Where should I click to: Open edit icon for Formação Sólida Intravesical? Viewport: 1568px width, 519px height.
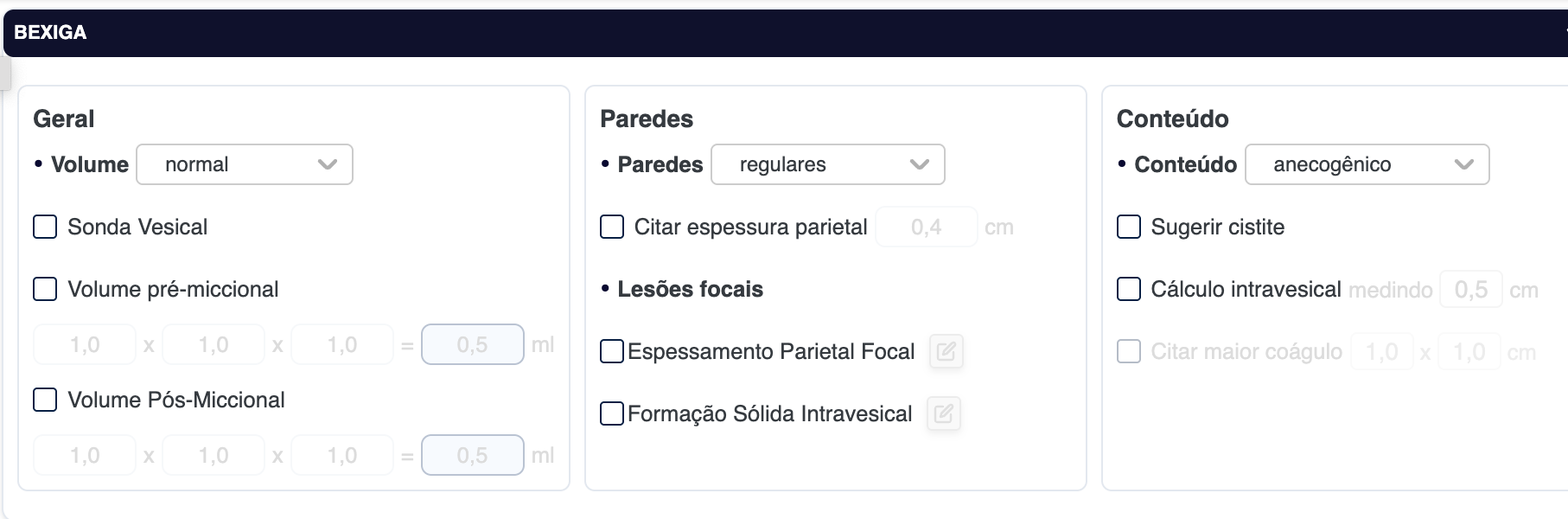(x=943, y=413)
